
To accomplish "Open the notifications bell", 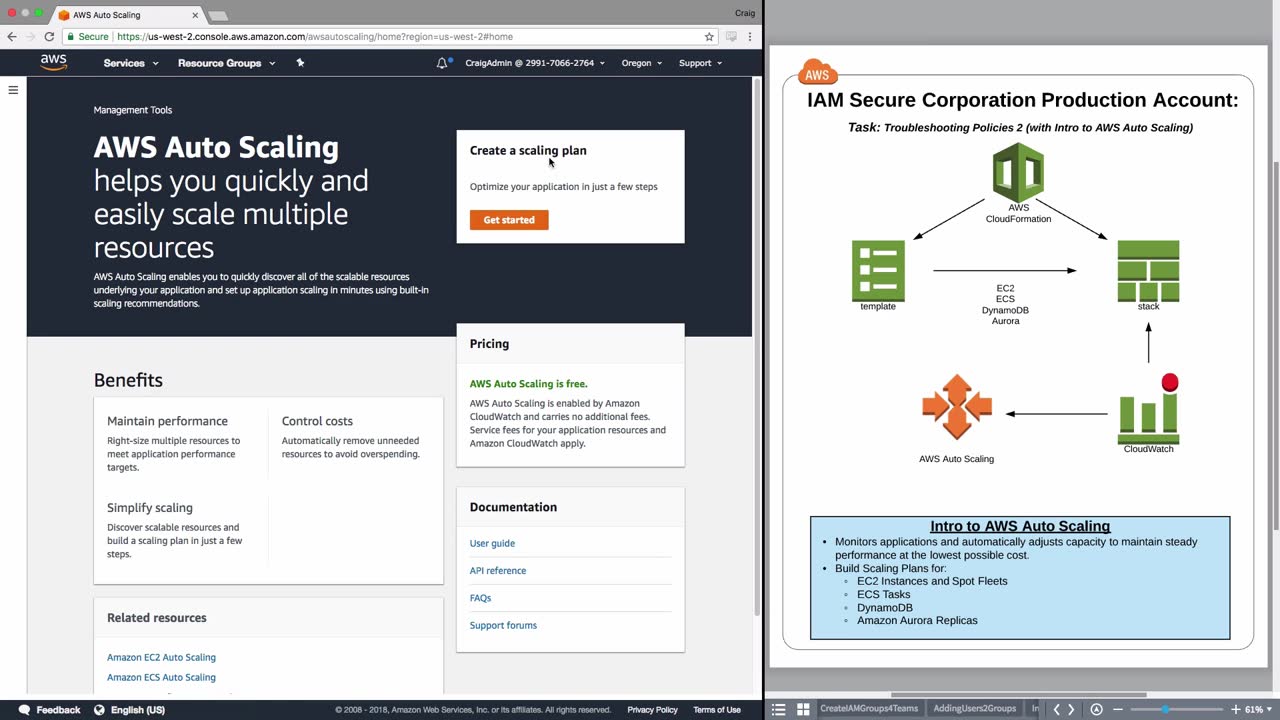I will pyautogui.click(x=442, y=63).
